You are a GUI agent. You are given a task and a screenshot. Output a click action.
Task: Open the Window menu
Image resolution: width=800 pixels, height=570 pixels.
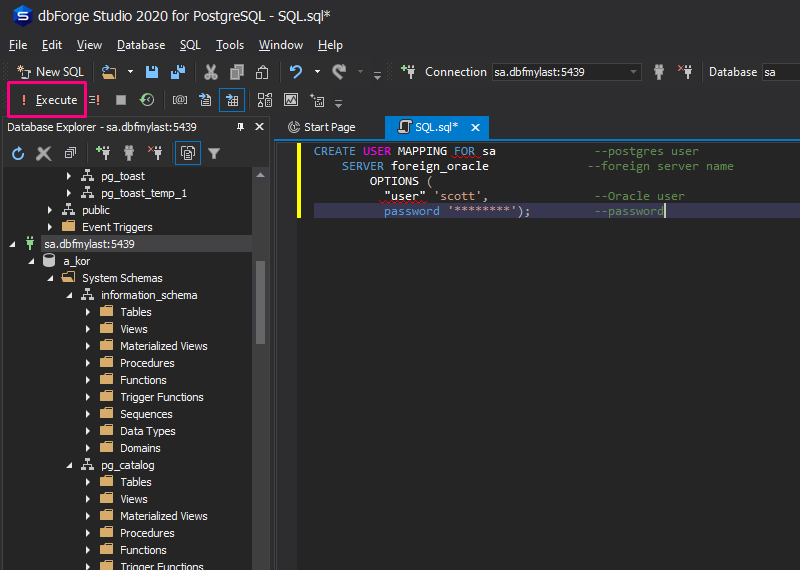pyautogui.click(x=281, y=45)
